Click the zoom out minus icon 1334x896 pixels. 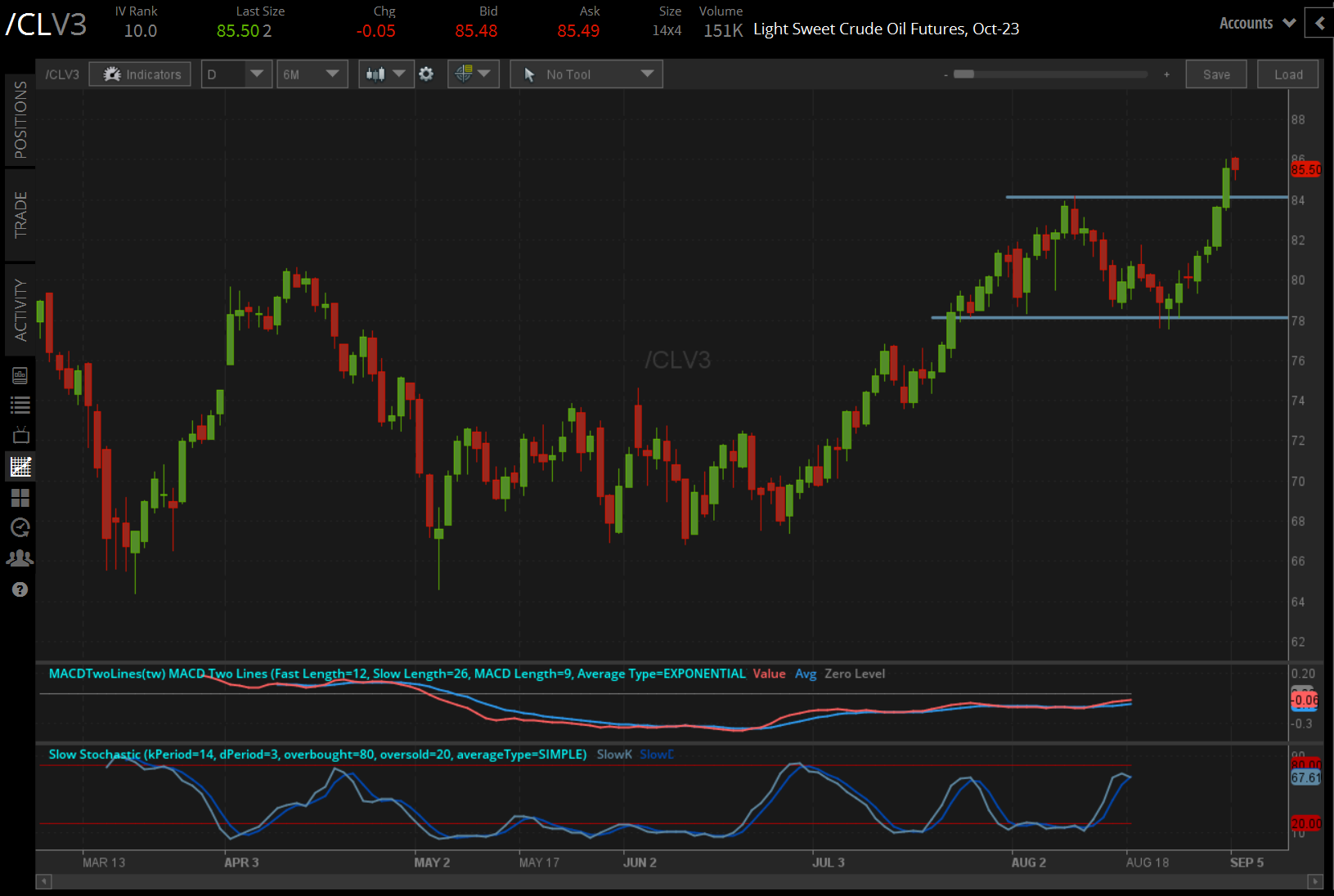(946, 74)
